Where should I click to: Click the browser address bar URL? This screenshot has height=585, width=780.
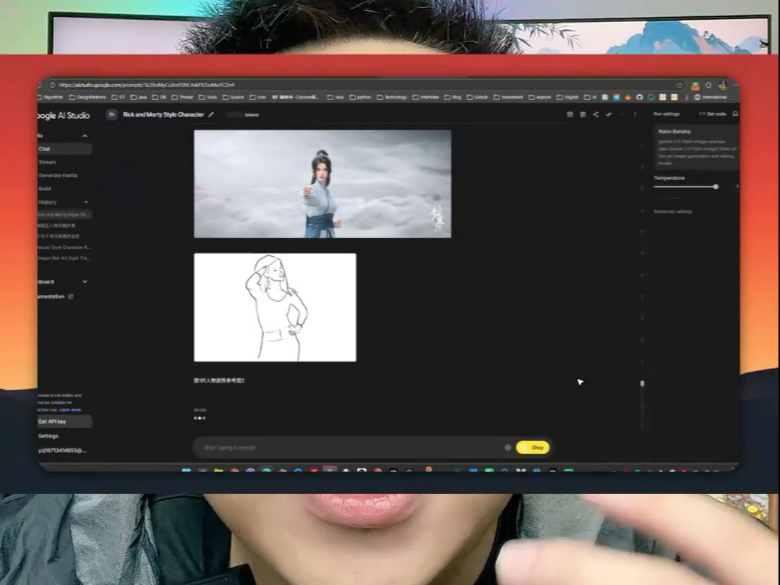tap(147, 85)
